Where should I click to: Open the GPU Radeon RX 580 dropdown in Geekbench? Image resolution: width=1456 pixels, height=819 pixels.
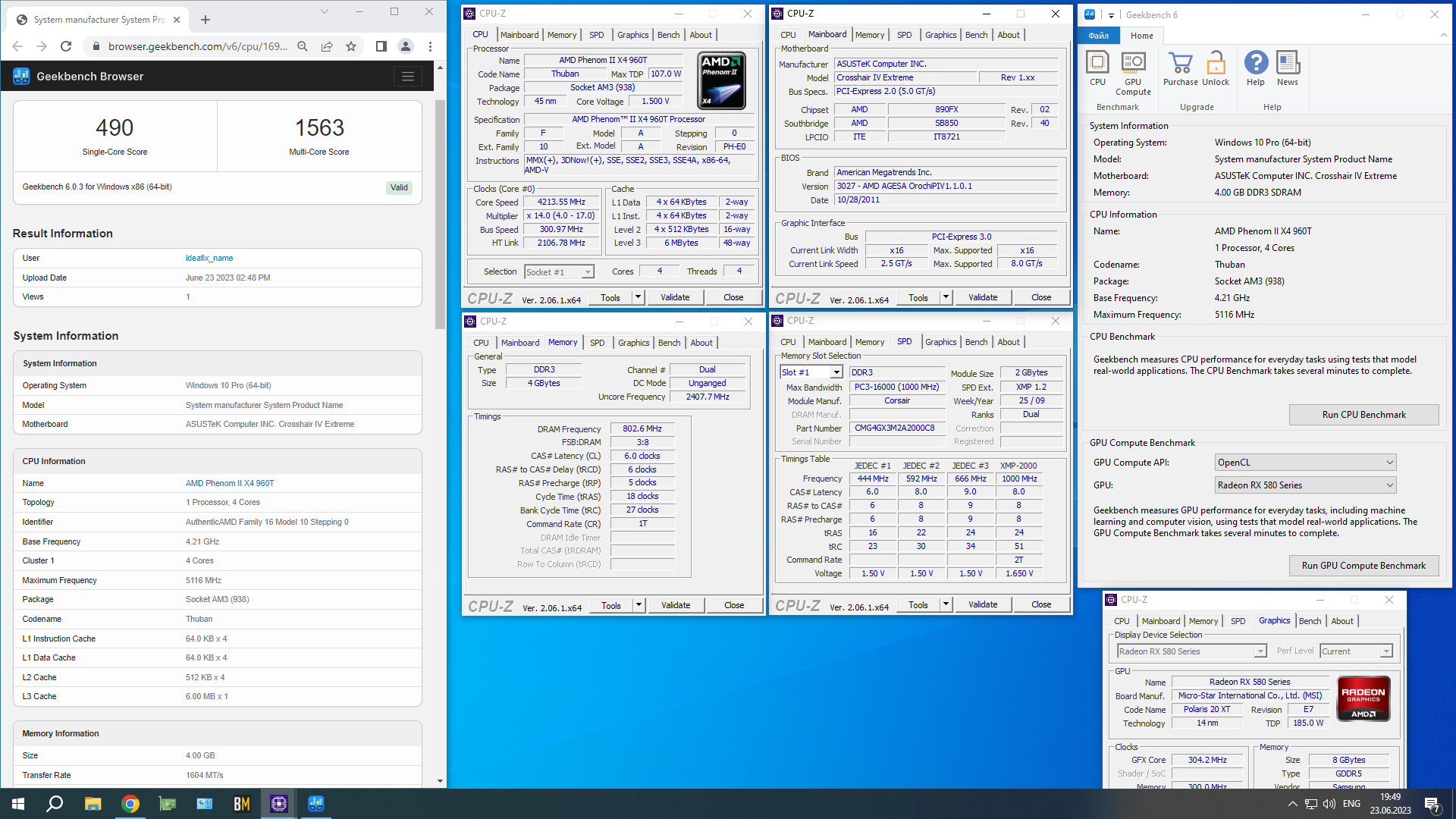coord(1305,485)
